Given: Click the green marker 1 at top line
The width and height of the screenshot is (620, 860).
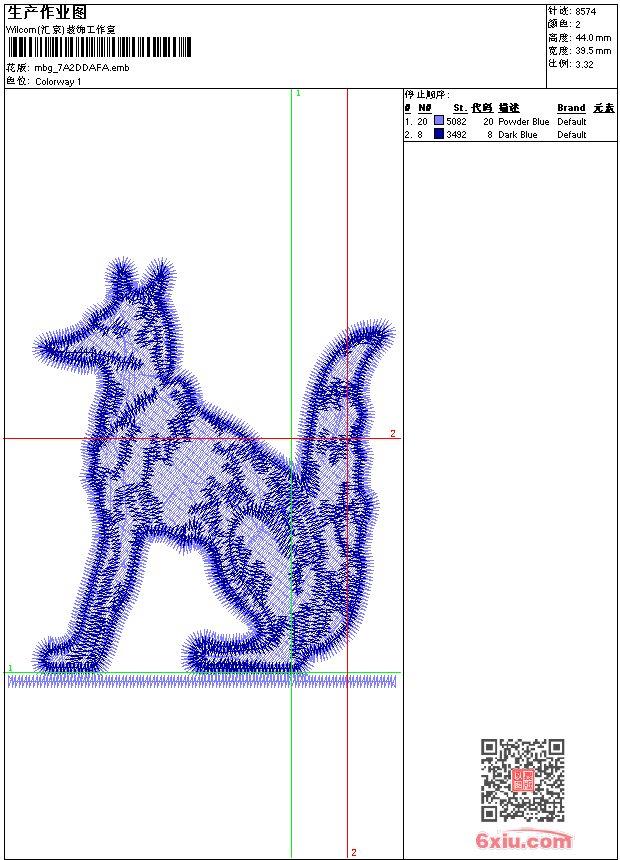Looking at the screenshot, I should (x=298, y=94).
